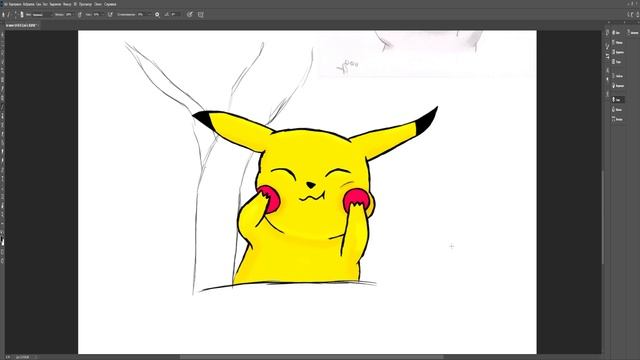
Task: Open the search icon at top right
Action: tap(630, 15)
